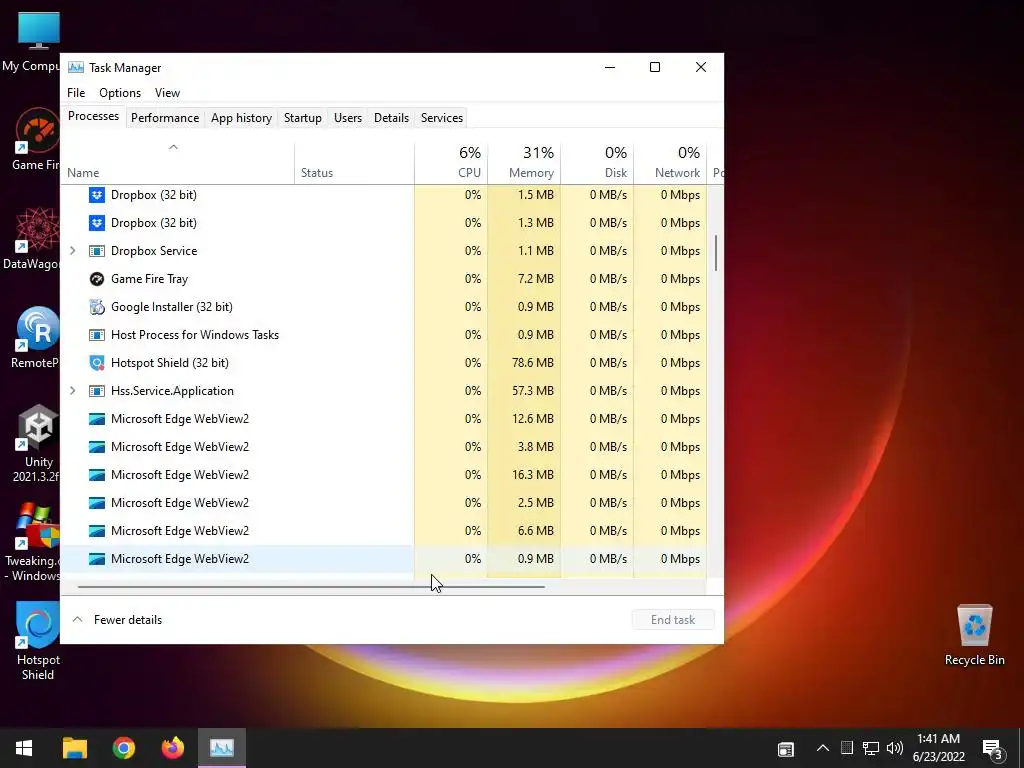The image size is (1024, 768).
Task: Sort processes by the Status column
Action: click(x=354, y=162)
